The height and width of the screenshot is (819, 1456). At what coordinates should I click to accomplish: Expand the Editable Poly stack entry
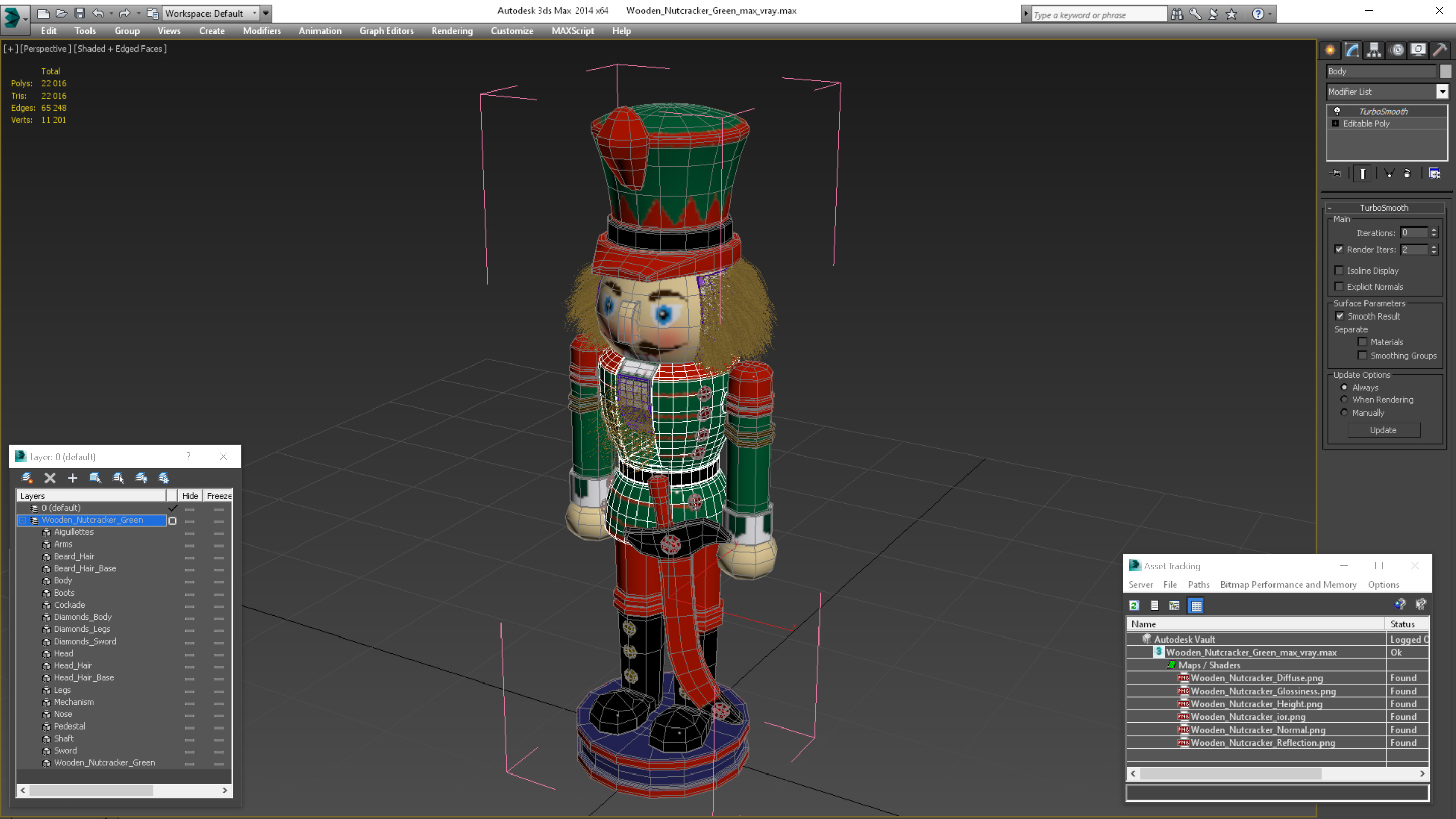tap(1335, 123)
